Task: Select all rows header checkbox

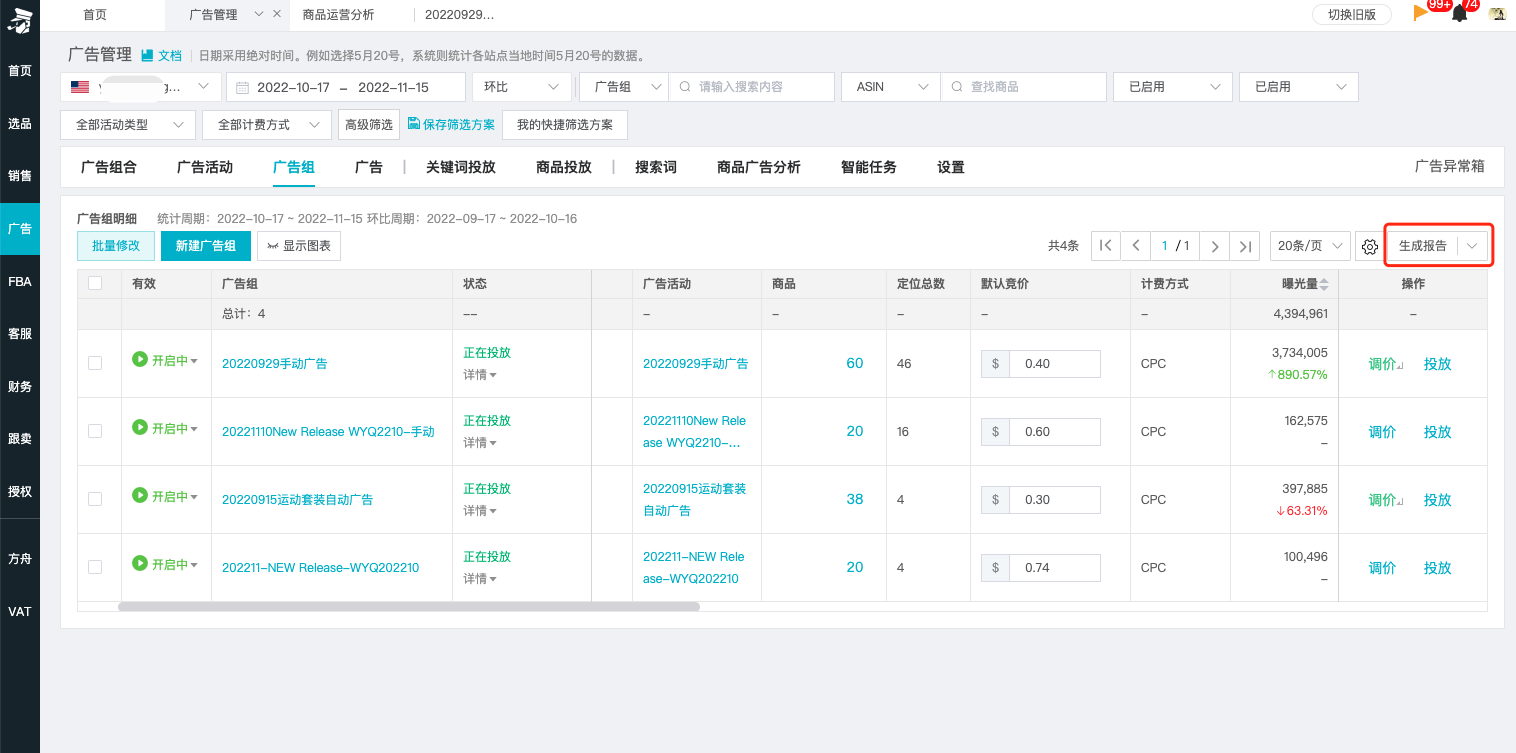Action: coord(95,283)
